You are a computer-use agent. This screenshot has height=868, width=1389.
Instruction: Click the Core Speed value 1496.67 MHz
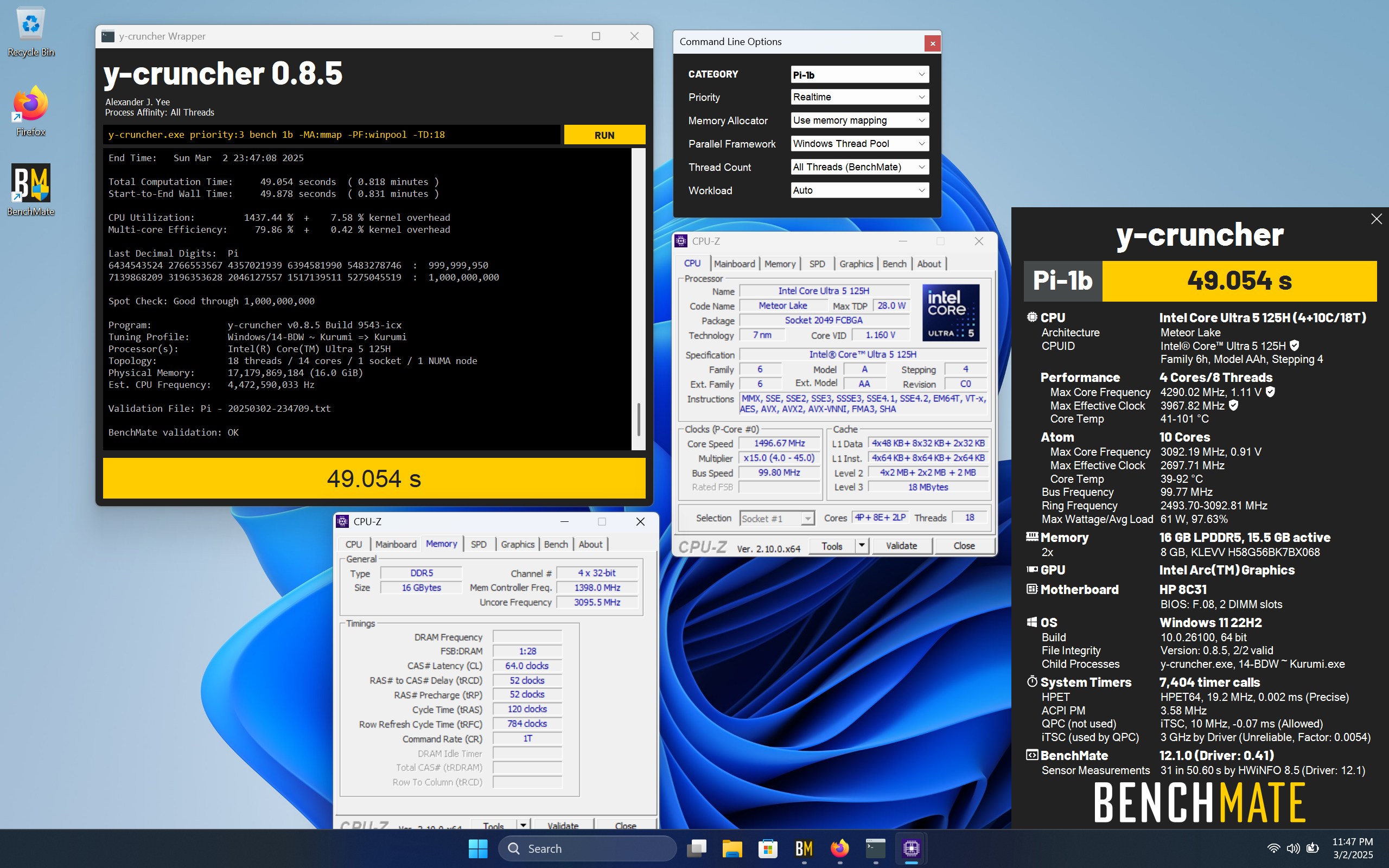(779, 443)
